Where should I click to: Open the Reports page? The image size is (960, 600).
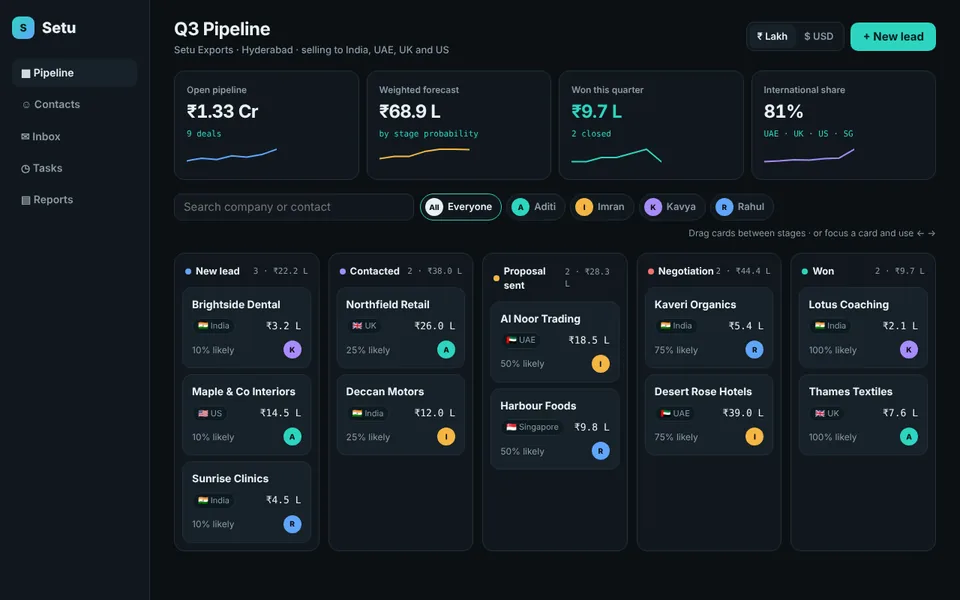pos(75,200)
